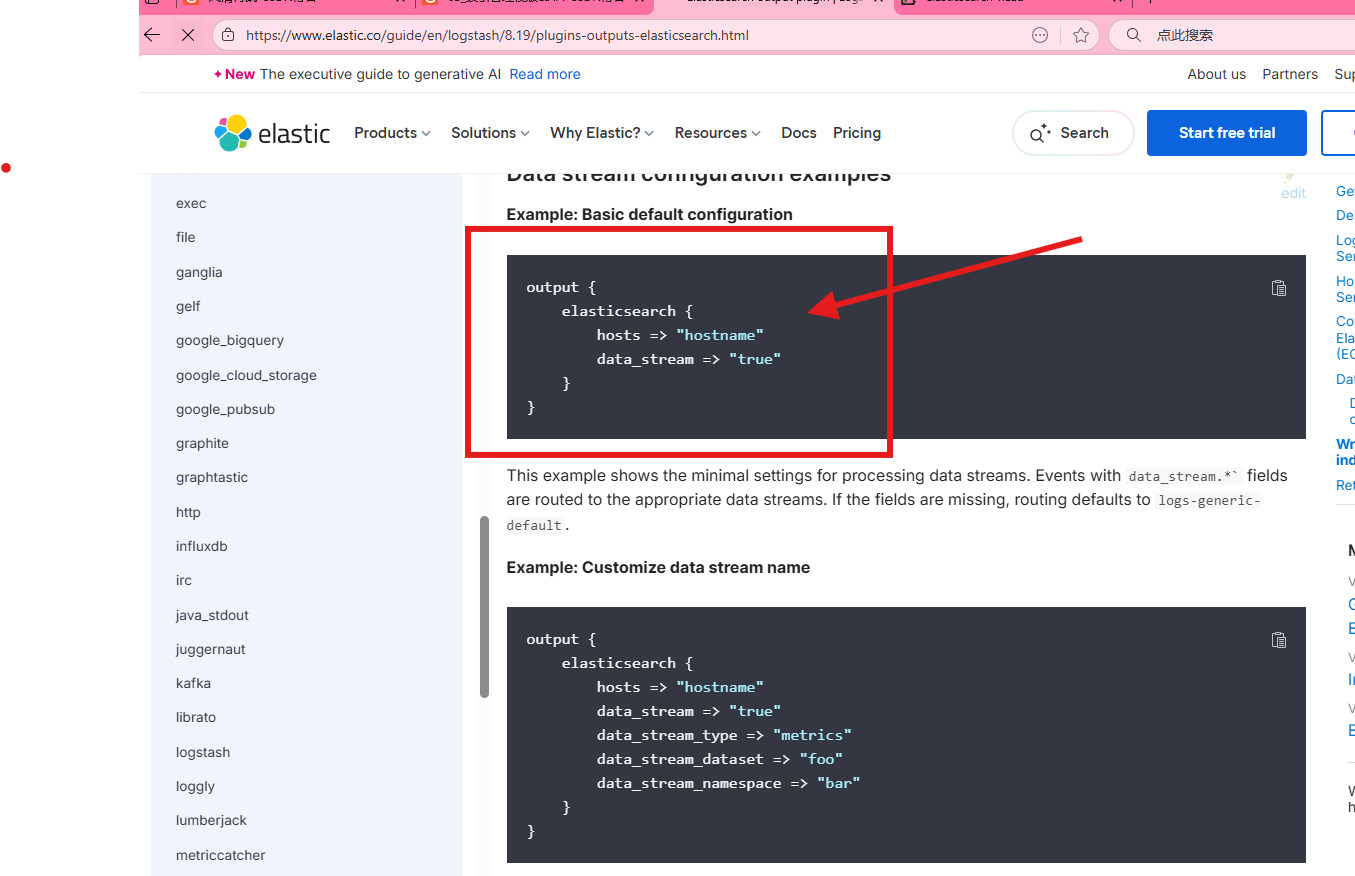1355x876 pixels.
Task: Follow the Read more link in the banner
Action: tap(545, 74)
